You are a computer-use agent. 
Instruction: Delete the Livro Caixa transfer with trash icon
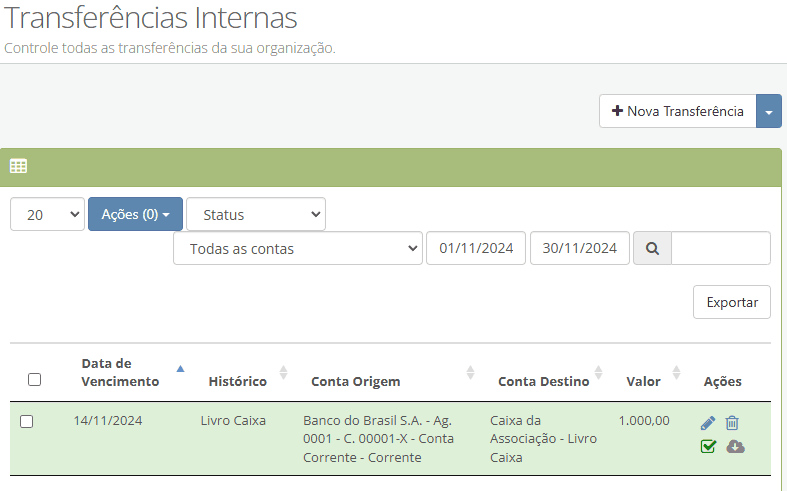[x=732, y=423]
